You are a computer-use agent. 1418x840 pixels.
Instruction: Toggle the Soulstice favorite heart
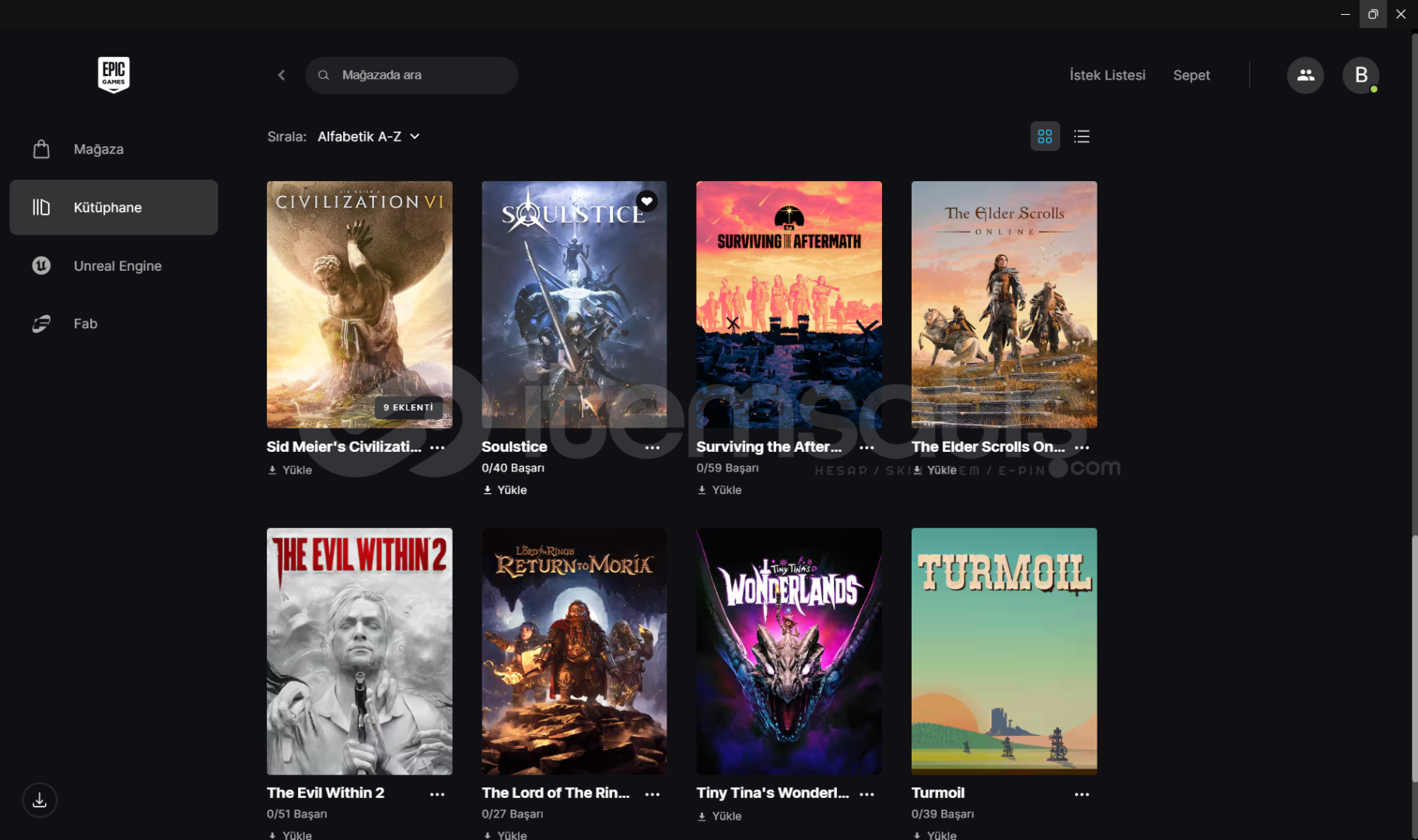(646, 201)
